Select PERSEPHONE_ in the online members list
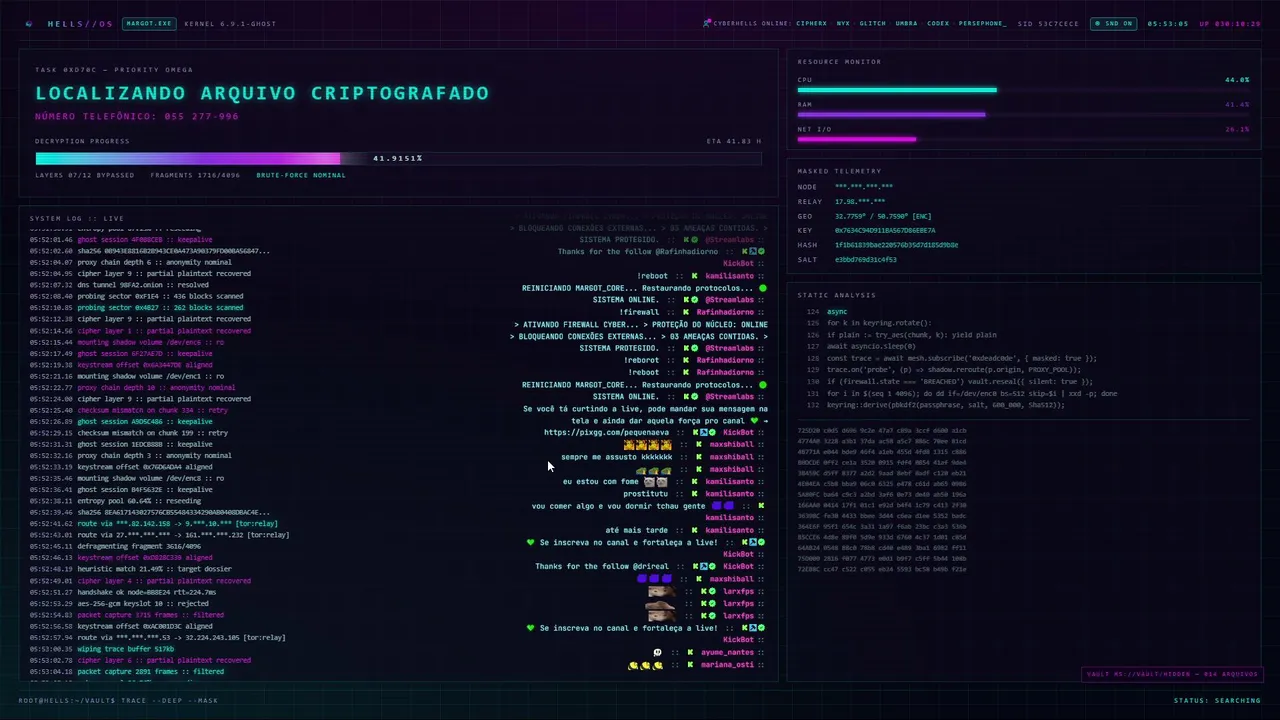 pos(982,23)
